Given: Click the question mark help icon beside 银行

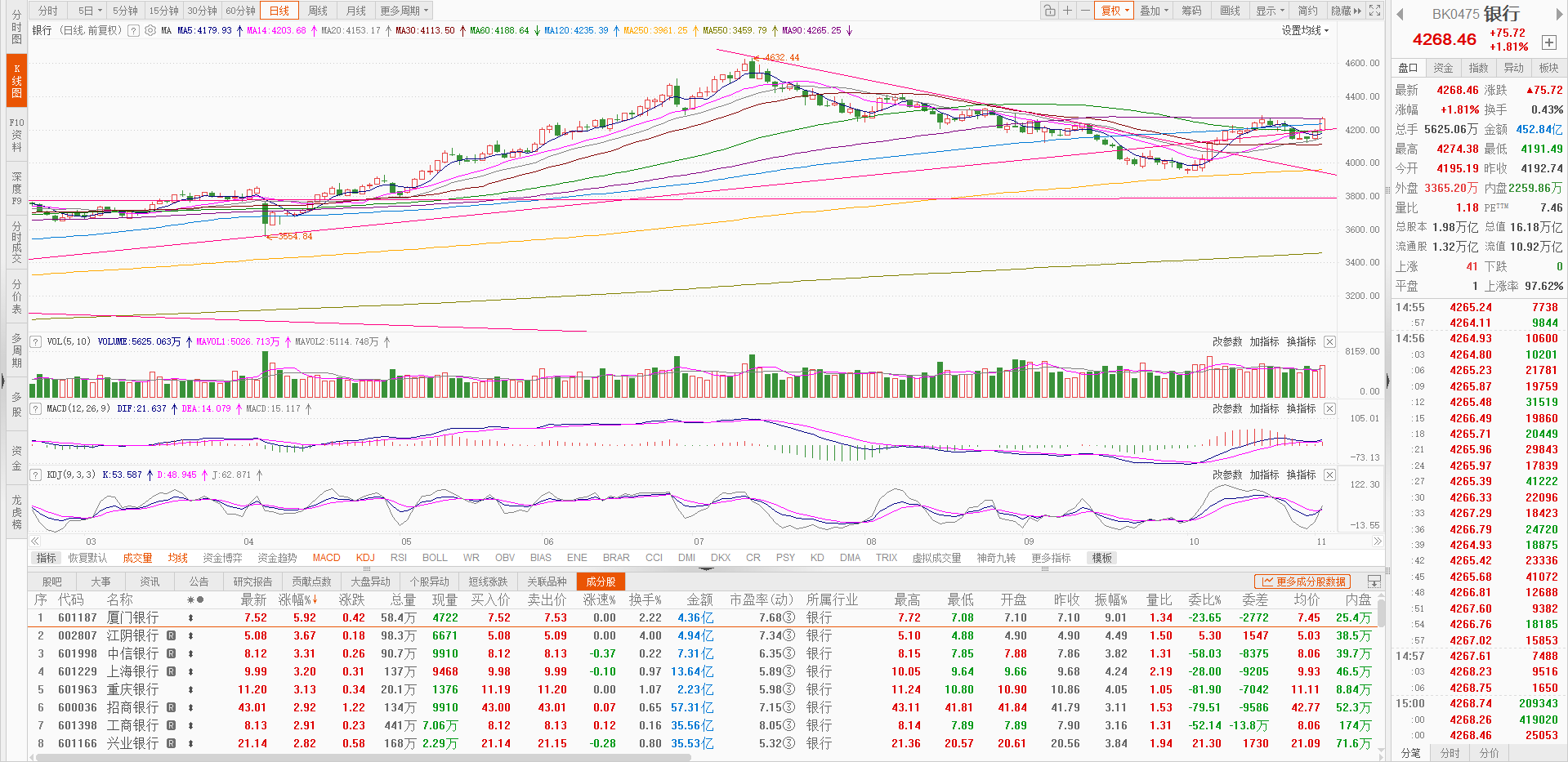Looking at the screenshot, I should 133,31.
